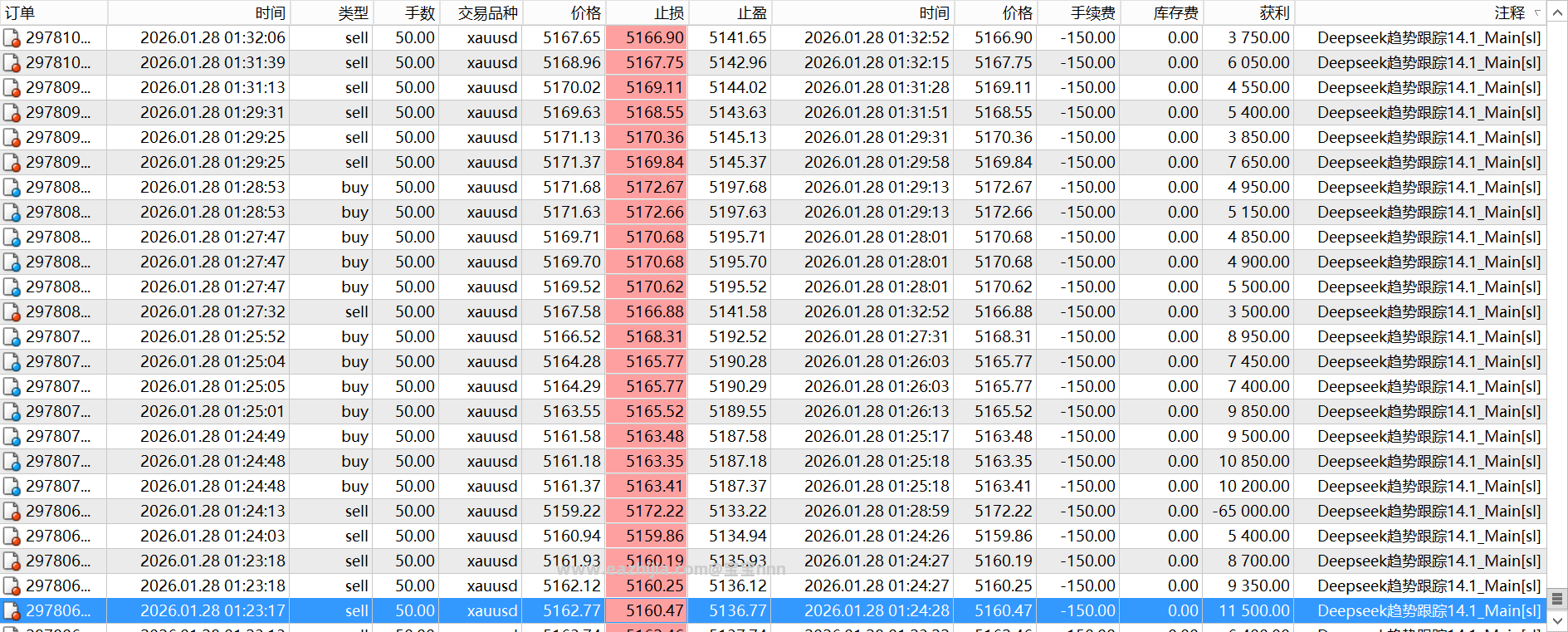Click the close time 2026.01.28 01:26:13
Image resolution: width=1568 pixels, height=632 pixels.
tap(877, 412)
